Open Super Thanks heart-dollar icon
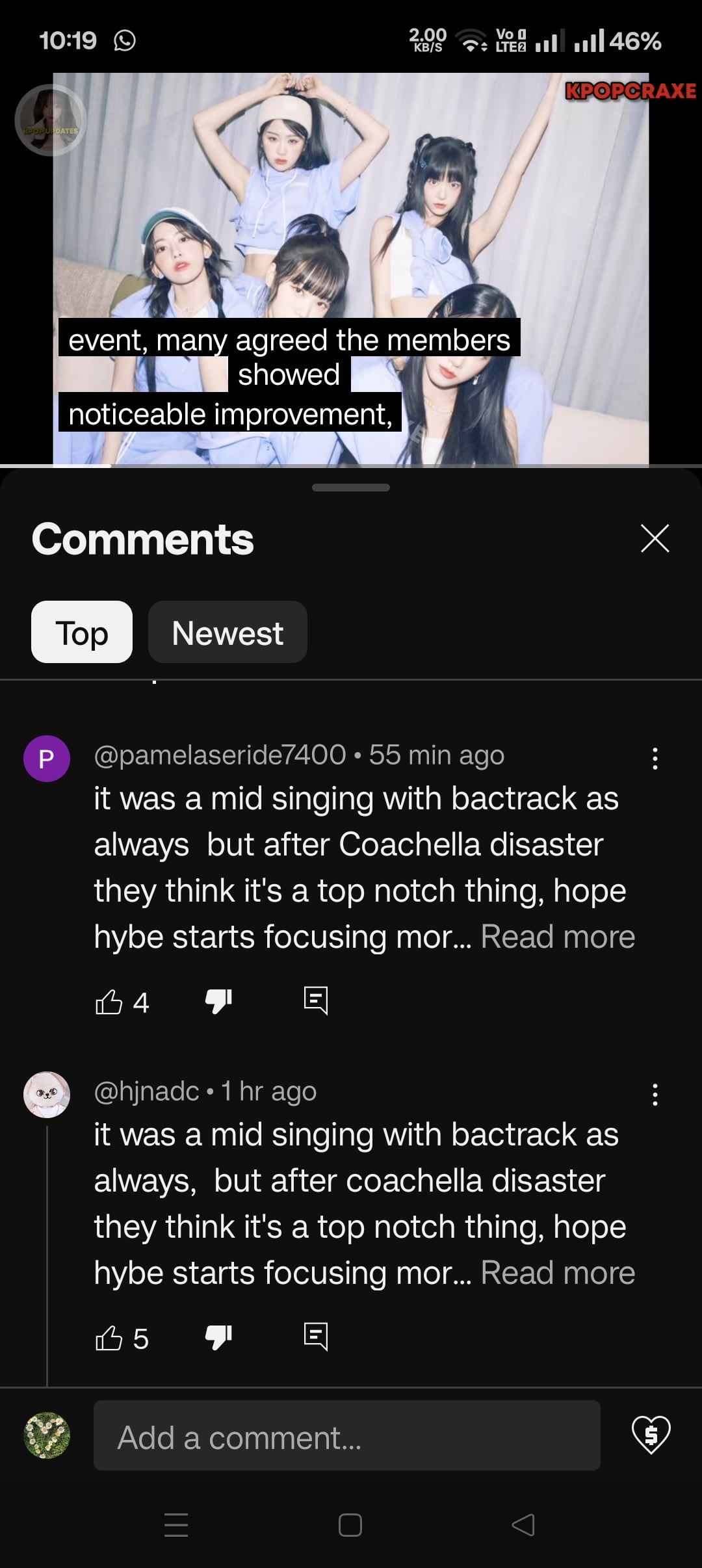Image resolution: width=702 pixels, height=1568 pixels. [x=651, y=1434]
